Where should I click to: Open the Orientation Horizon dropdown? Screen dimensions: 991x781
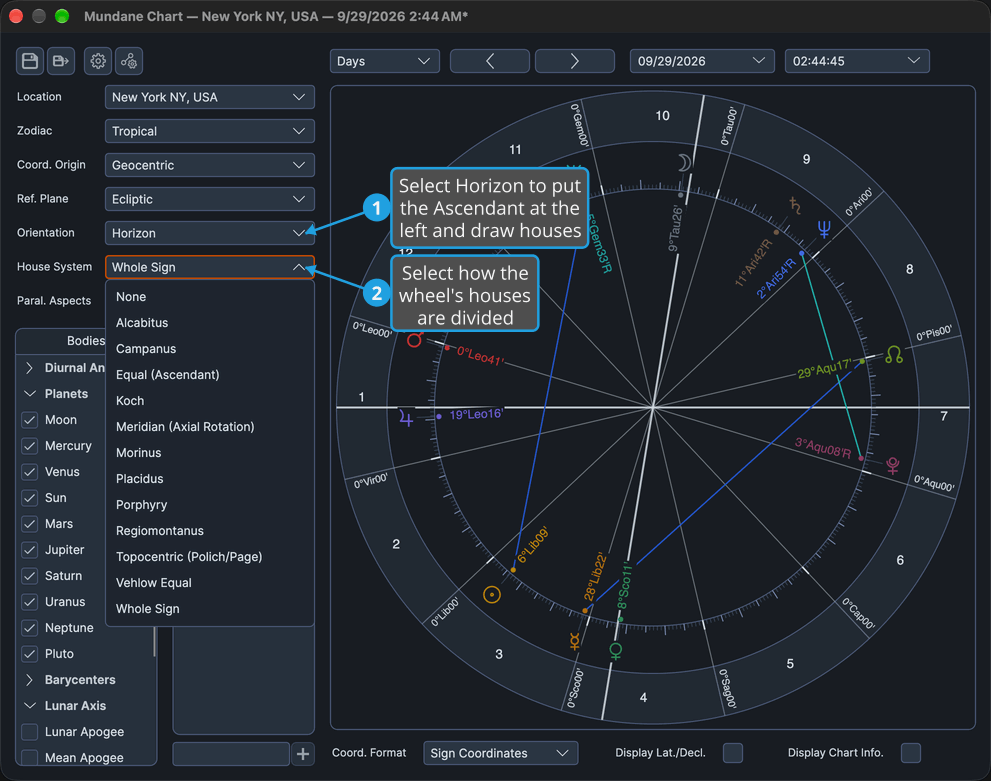(210, 233)
